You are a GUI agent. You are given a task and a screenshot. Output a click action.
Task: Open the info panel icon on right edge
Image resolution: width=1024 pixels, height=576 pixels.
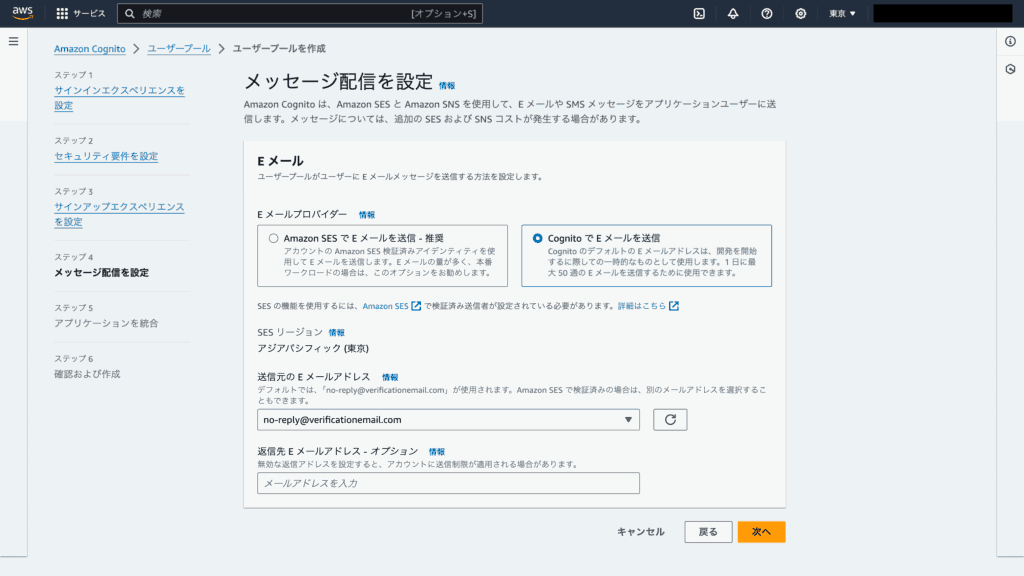(1010, 41)
